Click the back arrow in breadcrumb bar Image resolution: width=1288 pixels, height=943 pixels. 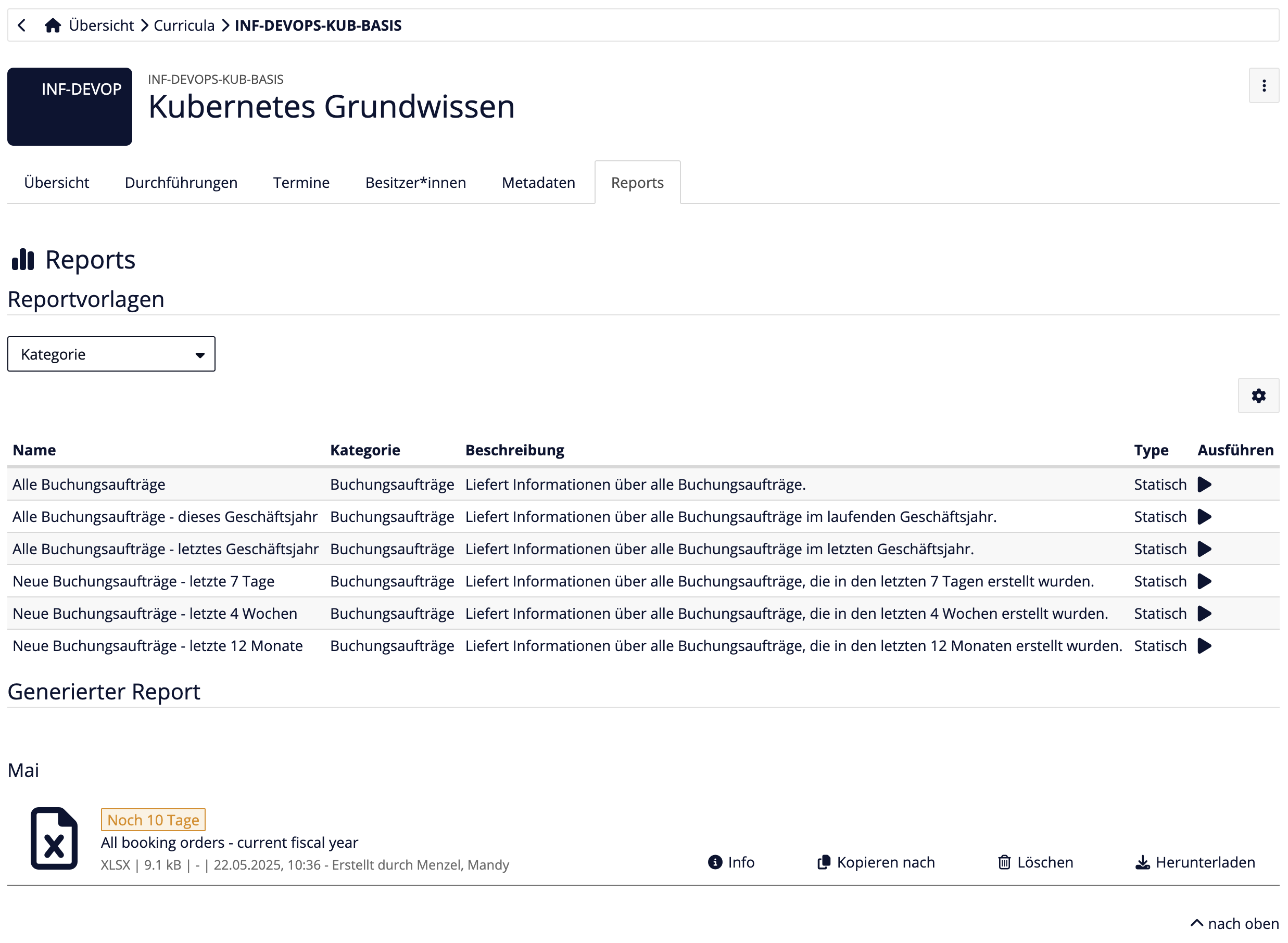point(21,25)
